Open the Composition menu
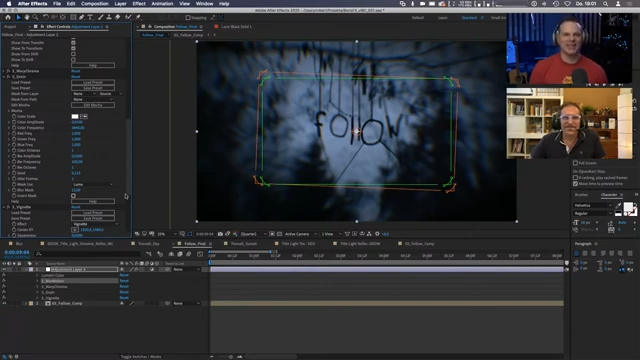Screen dimensions: 640x360 [95, 4]
